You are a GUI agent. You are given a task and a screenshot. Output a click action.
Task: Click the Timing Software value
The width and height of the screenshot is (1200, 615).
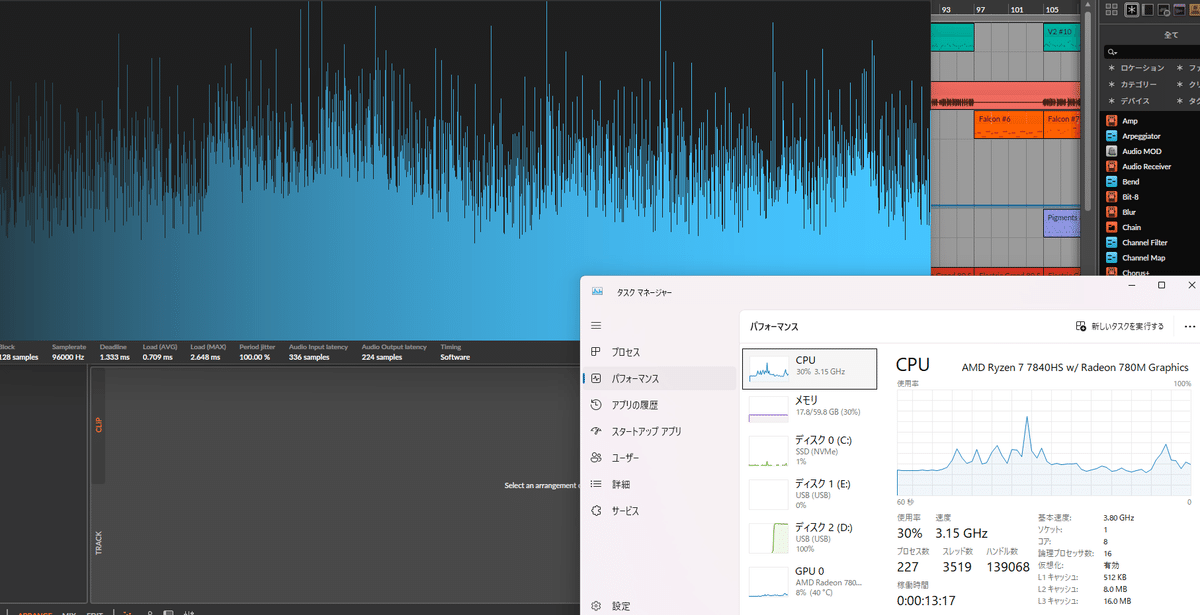click(455, 357)
